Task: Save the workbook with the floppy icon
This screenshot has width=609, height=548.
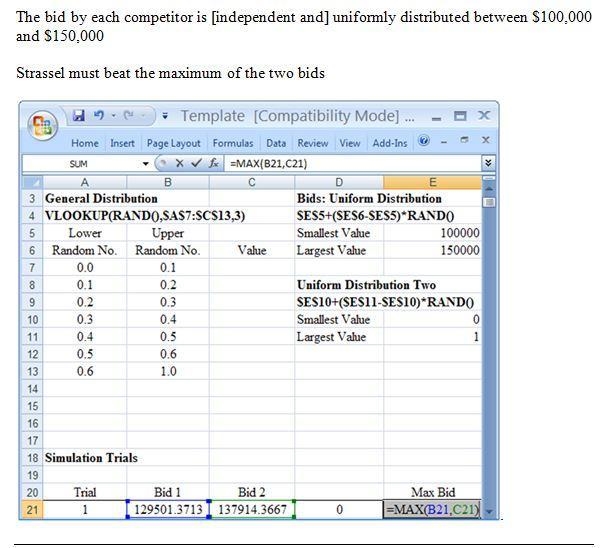Action: point(79,115)
